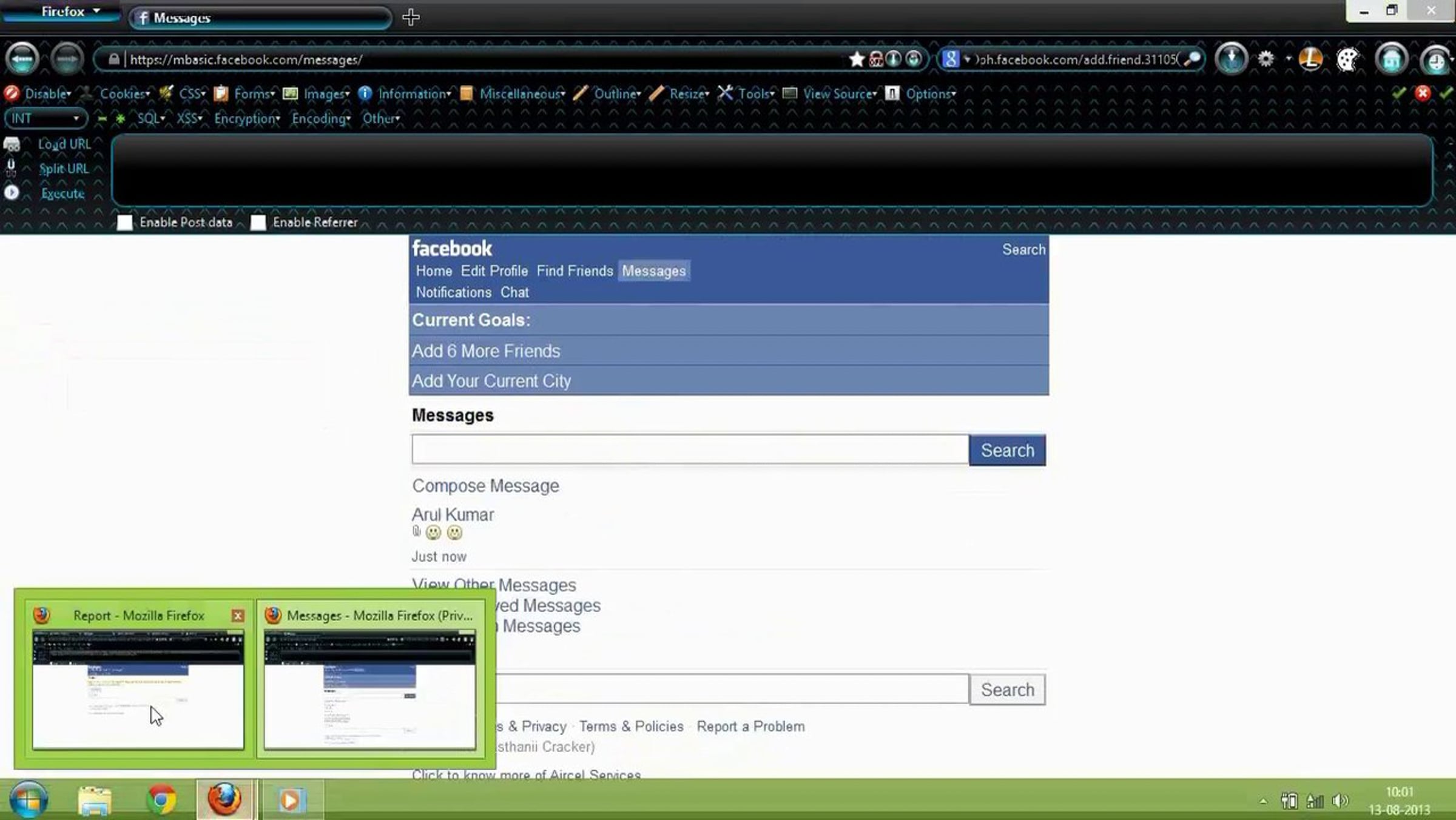Viewport: 1456px width, 820px height.
Task: Enable the Post data checkbox
Action: (x=124, y=223)
